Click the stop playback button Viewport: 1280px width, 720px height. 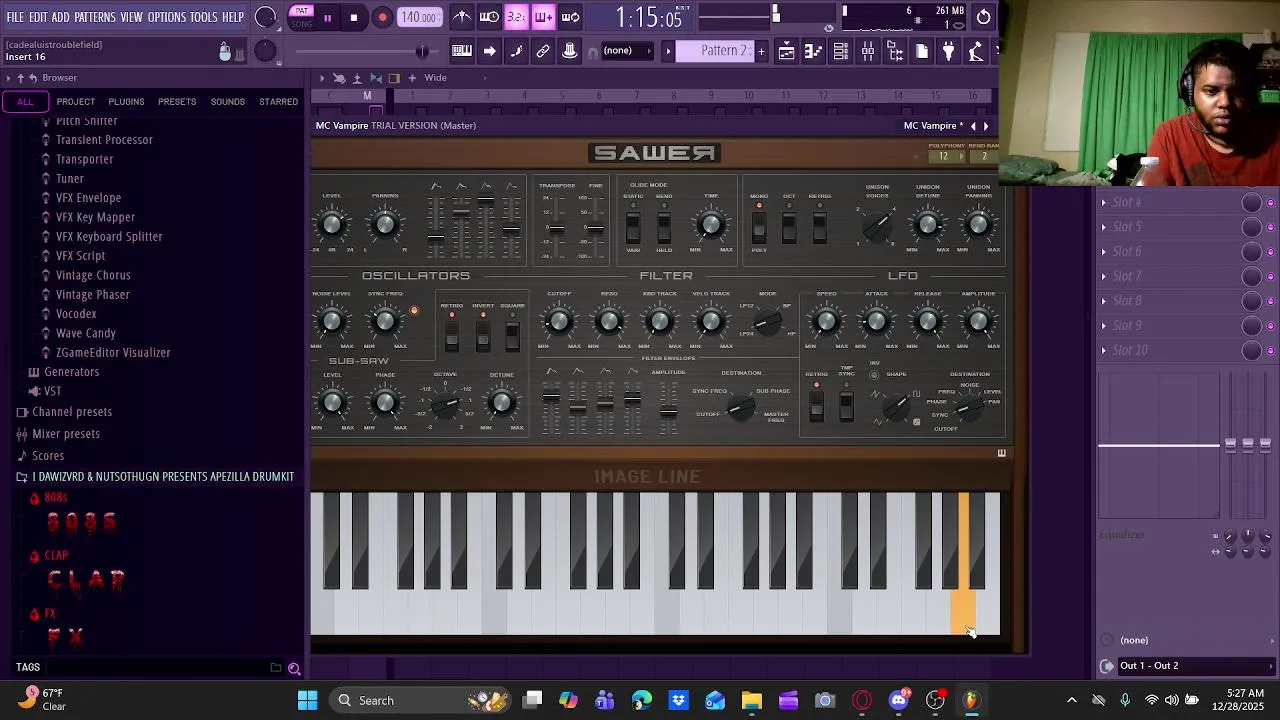[x=354, y=17]
